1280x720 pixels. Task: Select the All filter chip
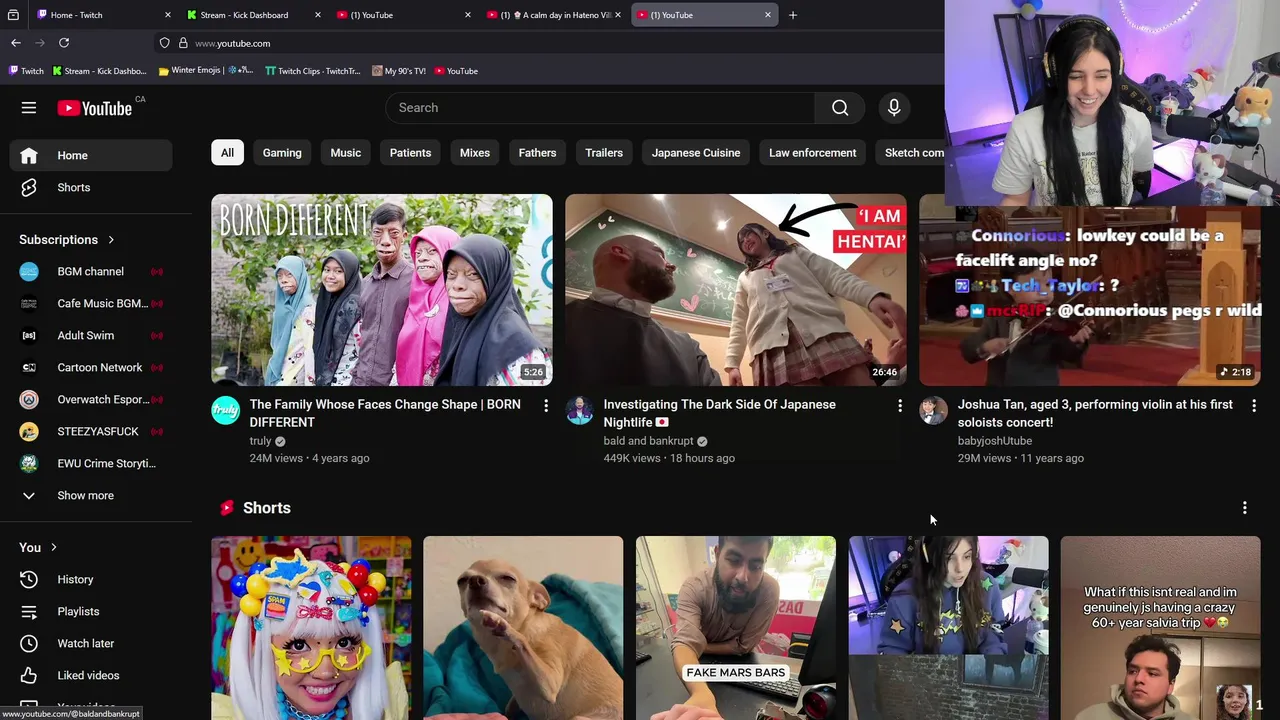(x=227, y=153)
